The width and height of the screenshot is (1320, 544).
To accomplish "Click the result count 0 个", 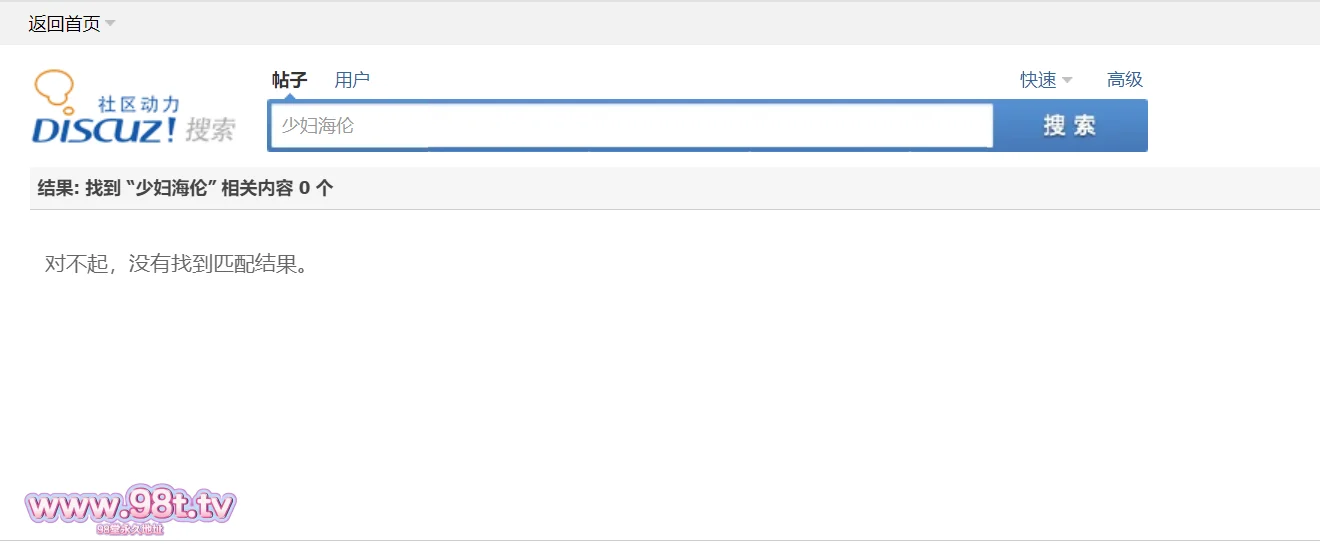I will click(316, 188).
